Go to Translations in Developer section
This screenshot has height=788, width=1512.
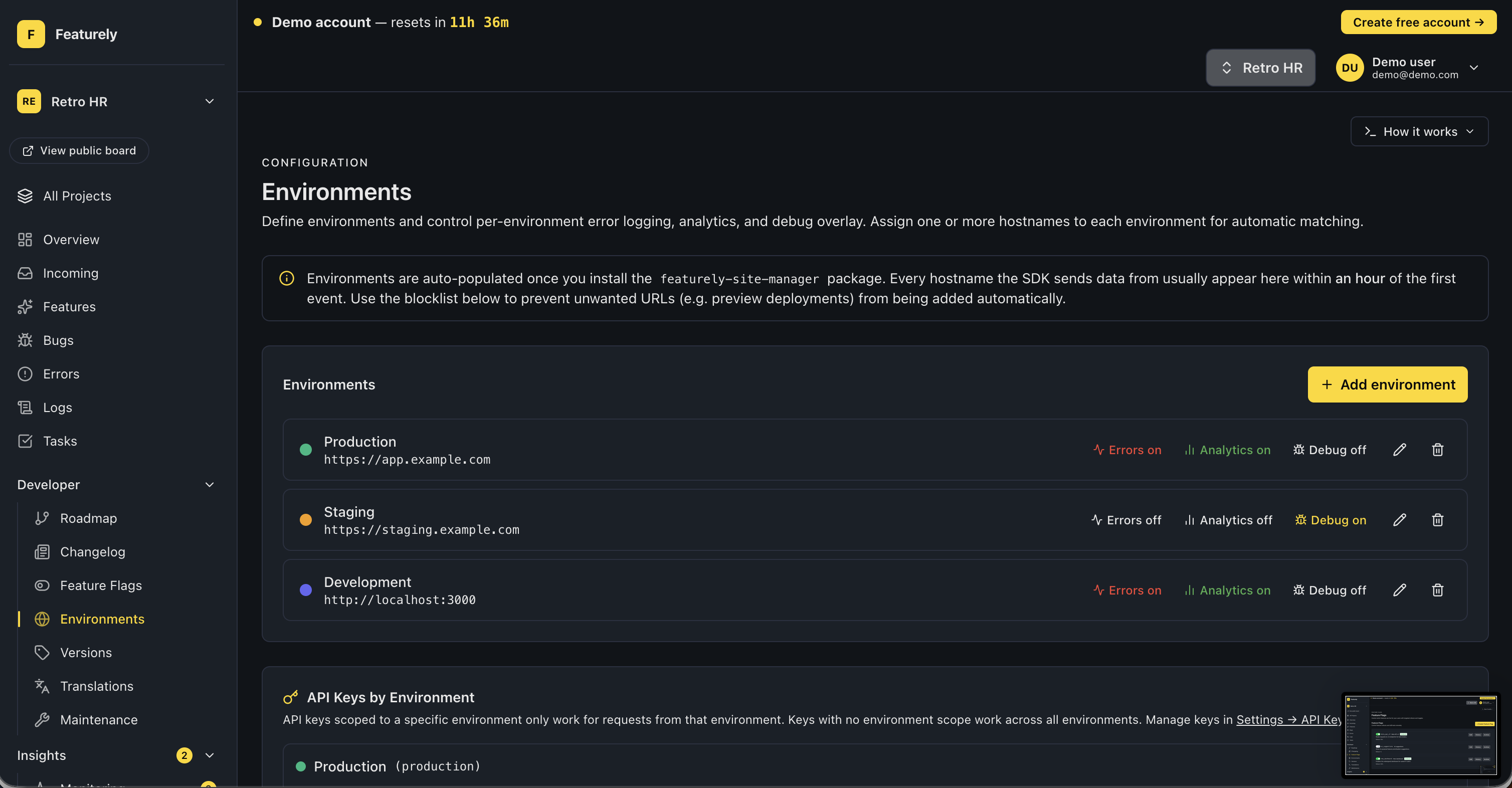96,686
